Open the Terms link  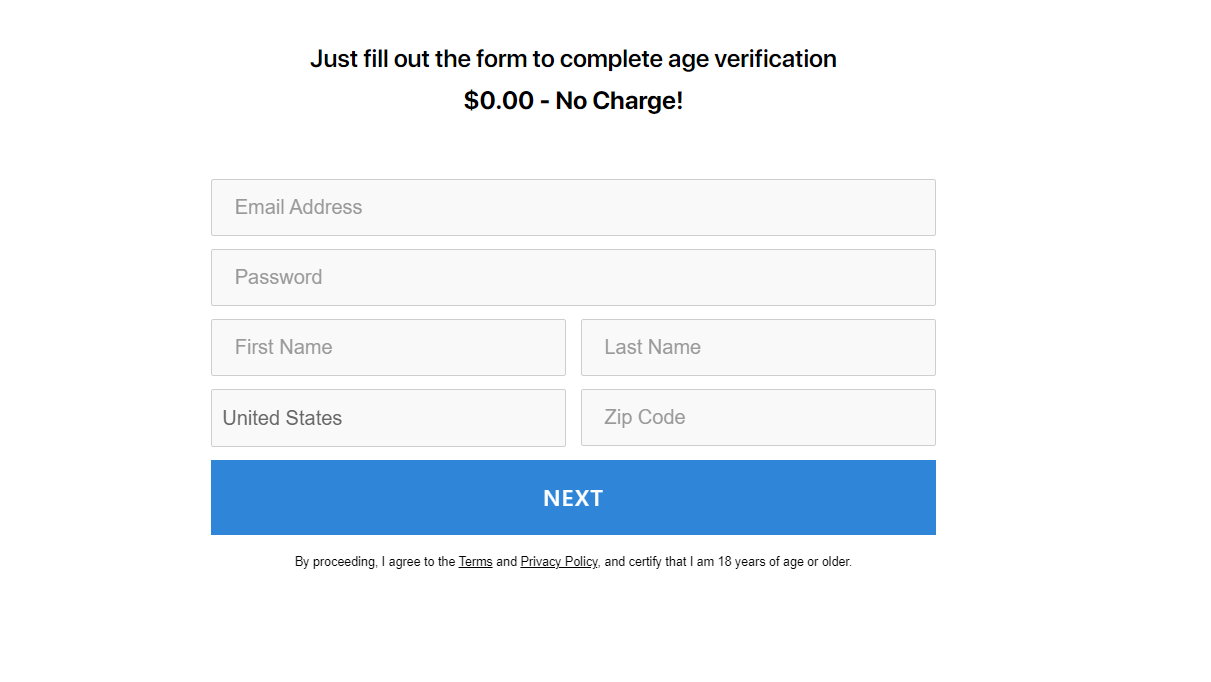(x=475, y=562)
